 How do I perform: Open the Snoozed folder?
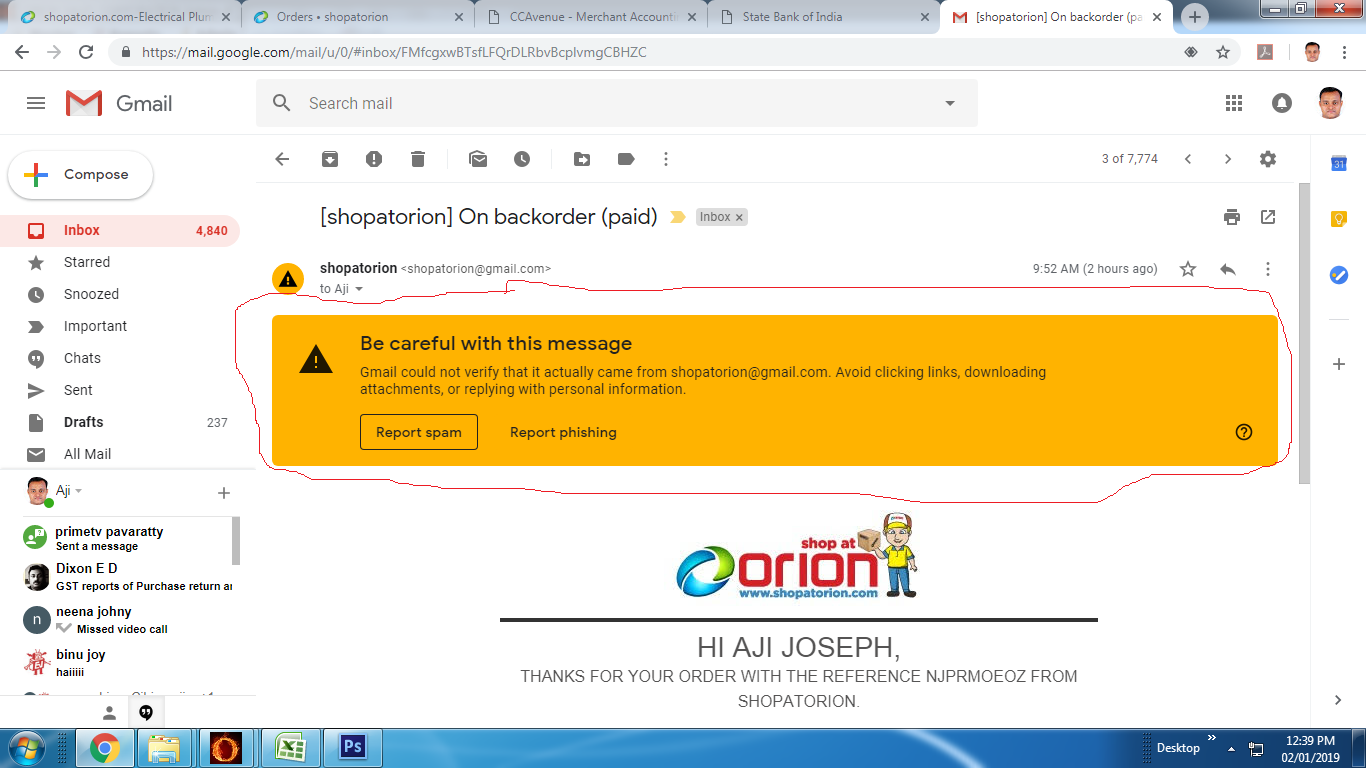click(x=120, y=294)
